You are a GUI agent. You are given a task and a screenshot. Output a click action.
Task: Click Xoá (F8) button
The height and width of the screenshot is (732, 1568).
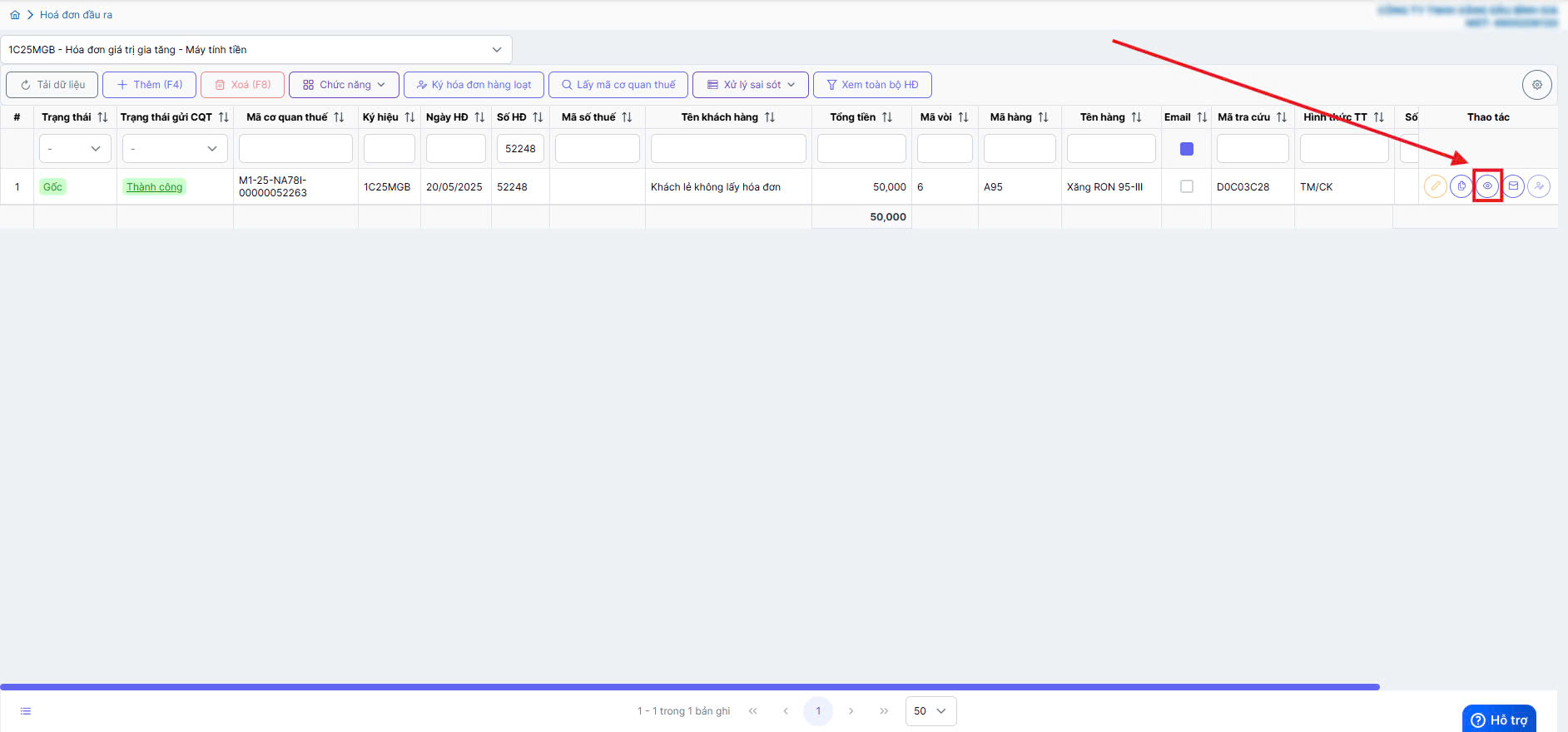click(242, 85)
